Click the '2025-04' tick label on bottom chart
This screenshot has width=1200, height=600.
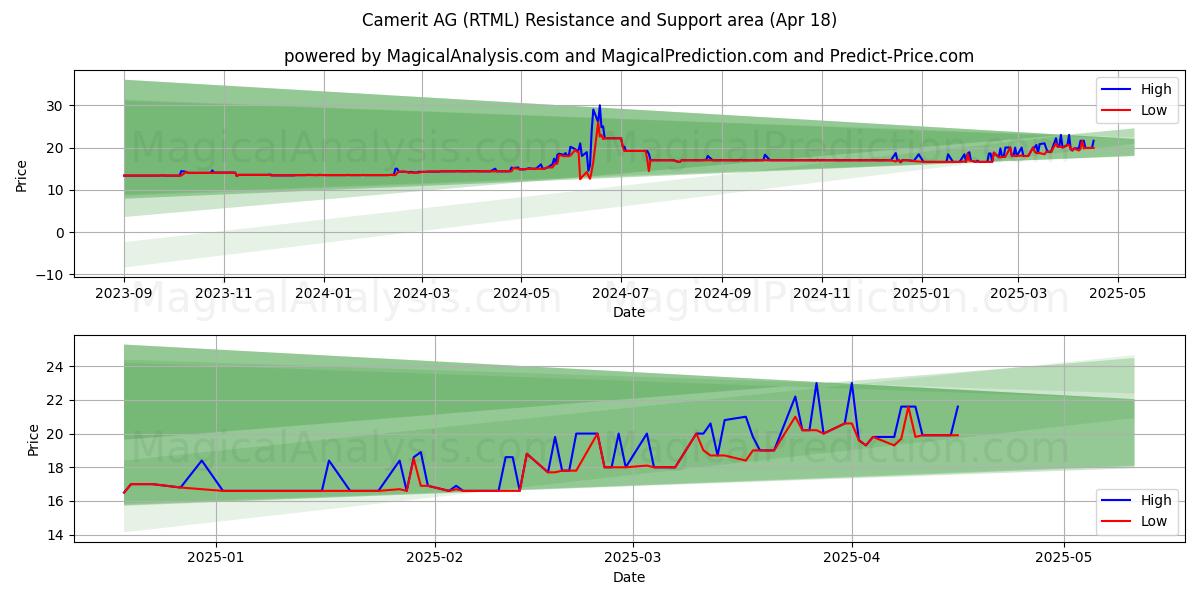point(851,560)
